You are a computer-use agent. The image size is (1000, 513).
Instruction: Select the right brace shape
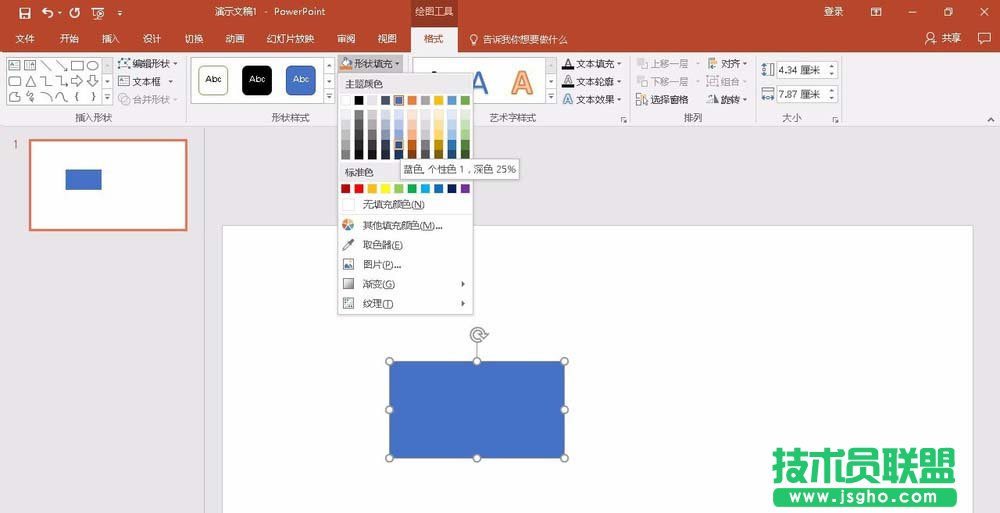pos(92,97)
